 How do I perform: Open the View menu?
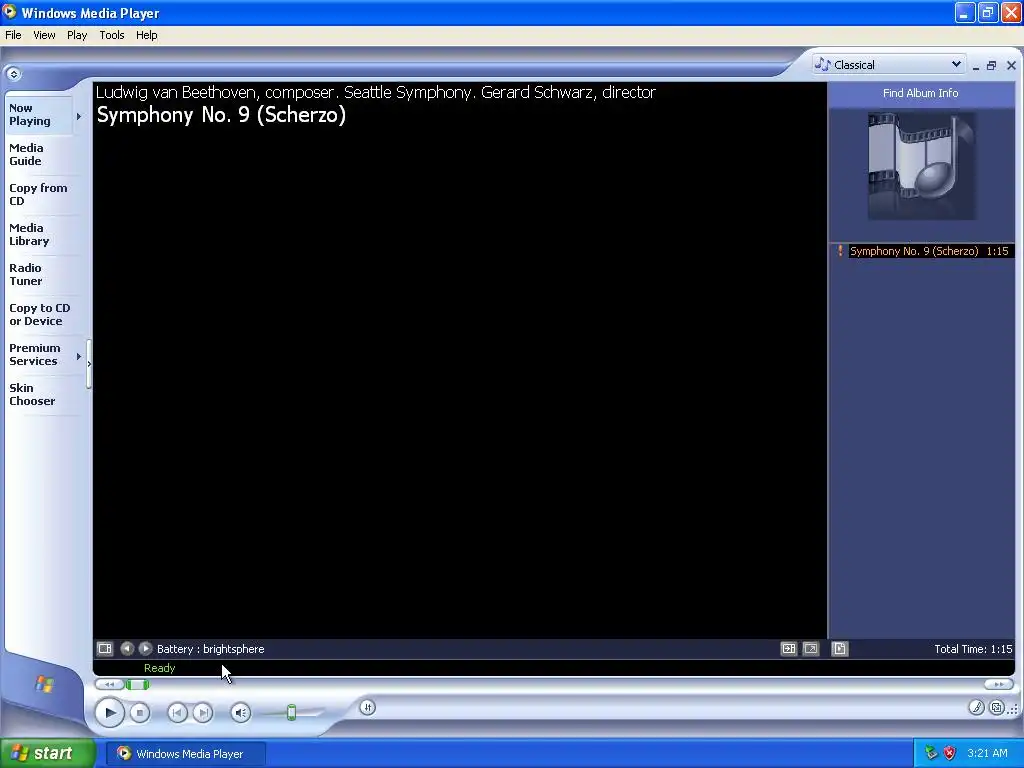(x=44, y=35)
